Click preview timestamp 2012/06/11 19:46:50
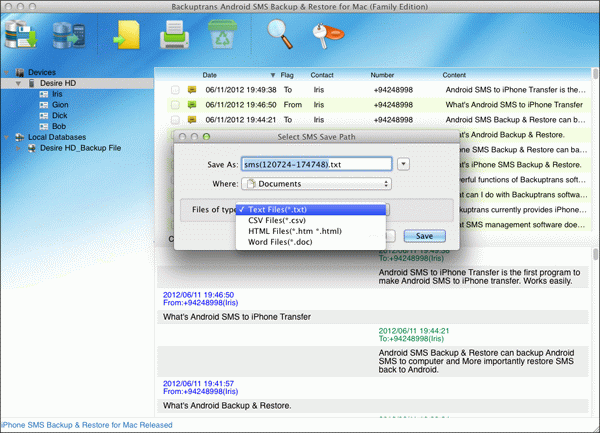 [x=198, y=295]
